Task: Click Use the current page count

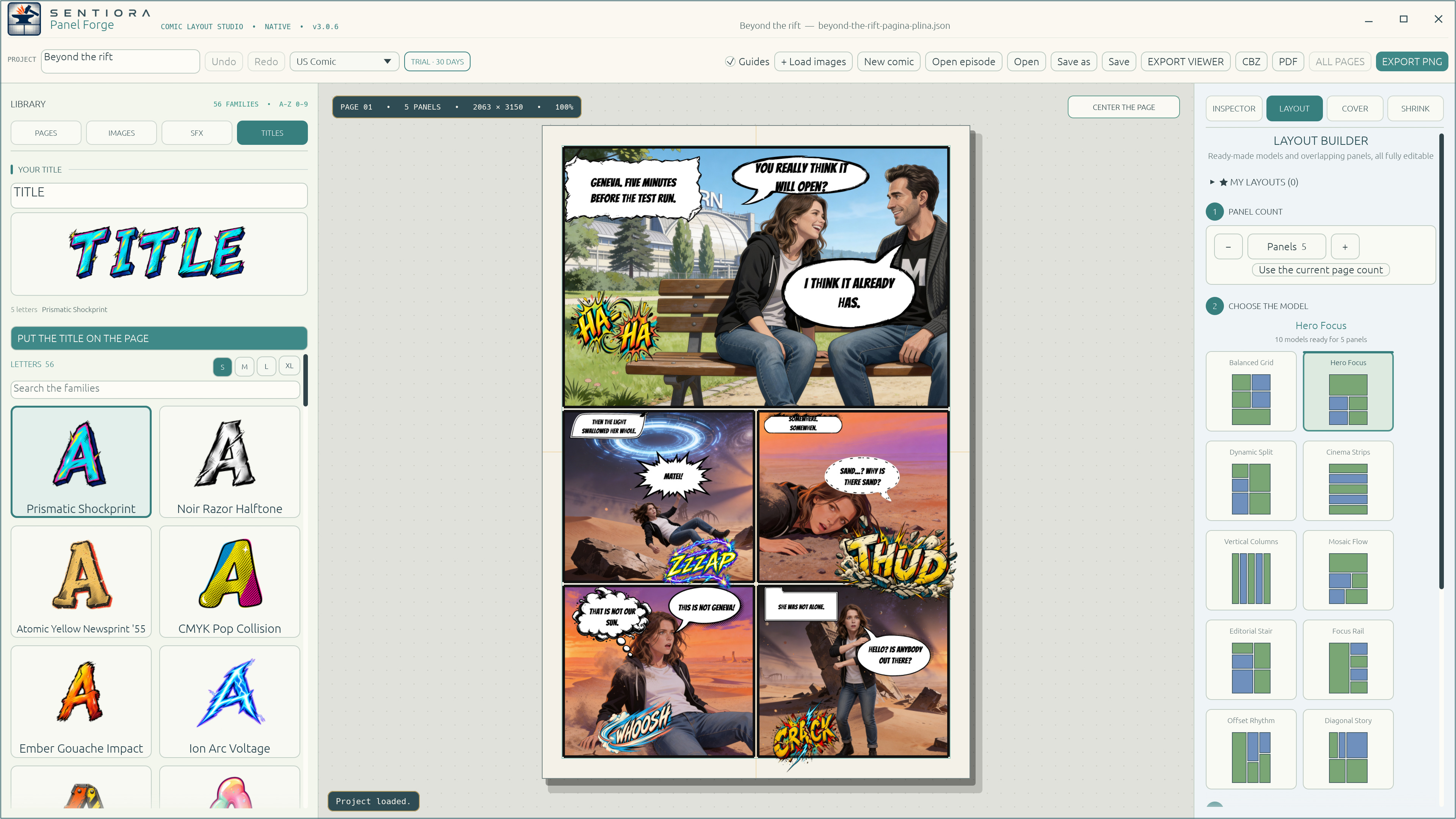Action: tap(1320, 270)
